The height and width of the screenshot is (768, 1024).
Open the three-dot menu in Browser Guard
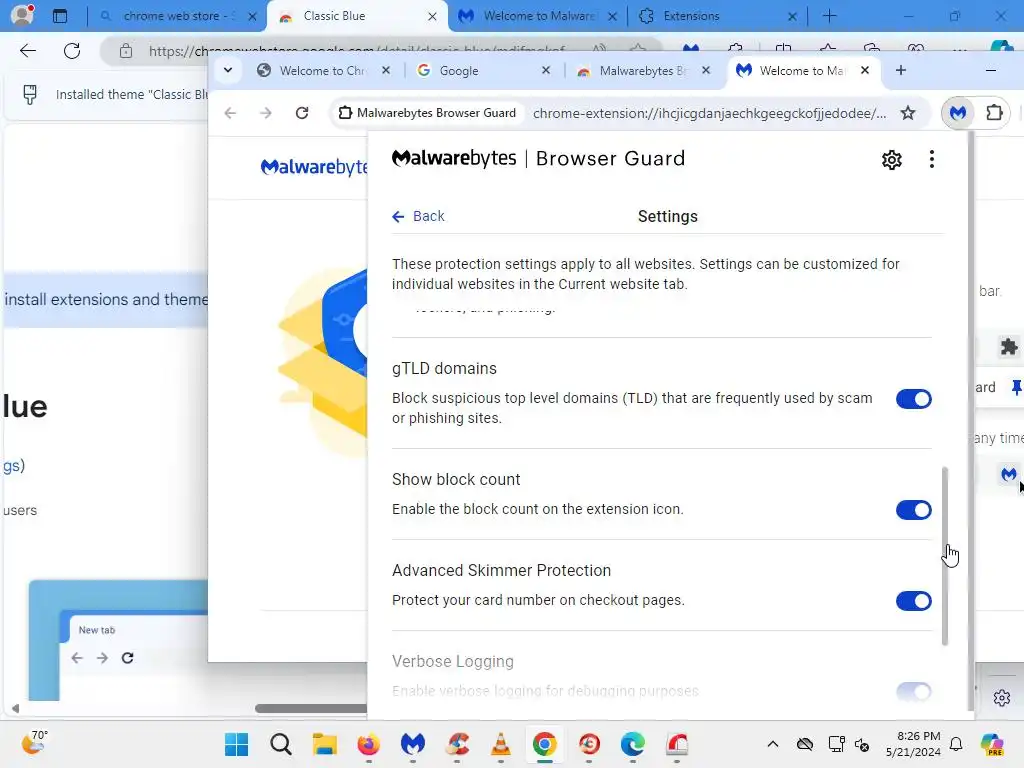coord(931,159)
